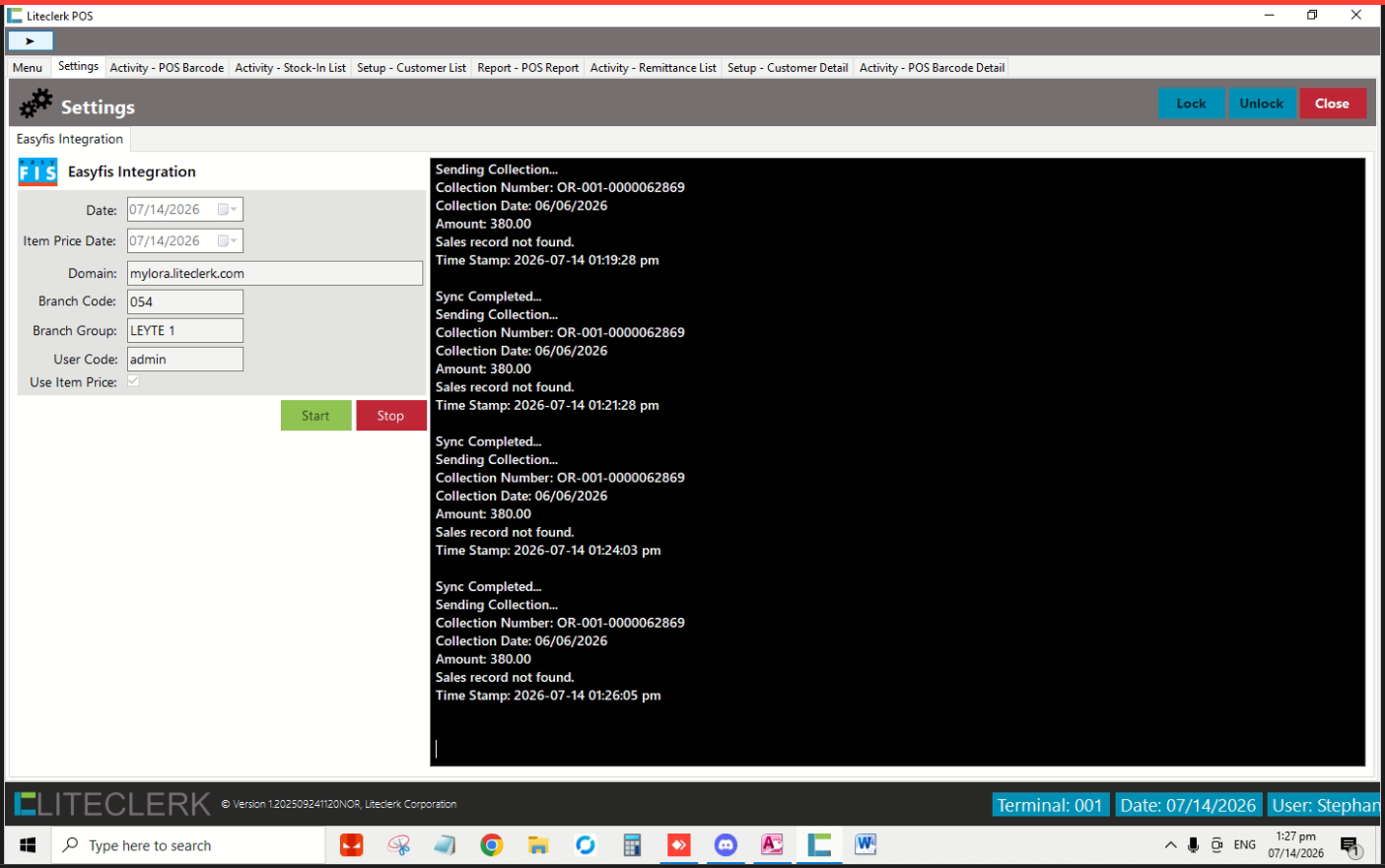The width and height of the screenshot is (1385, 868).
Task: Click the play arrow button under the title bar
Action: click(x=31, y=41)
